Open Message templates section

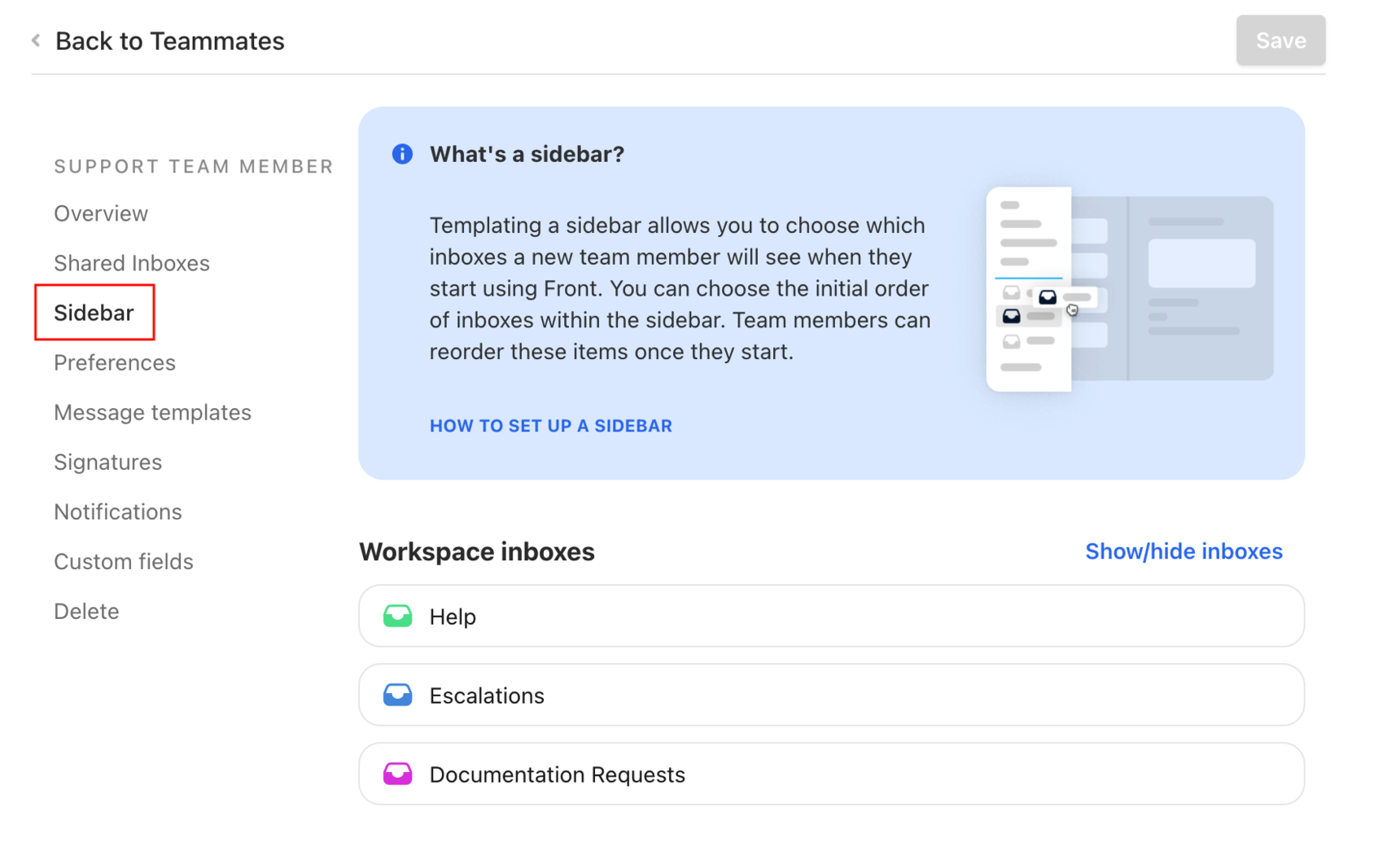(152, 412)
